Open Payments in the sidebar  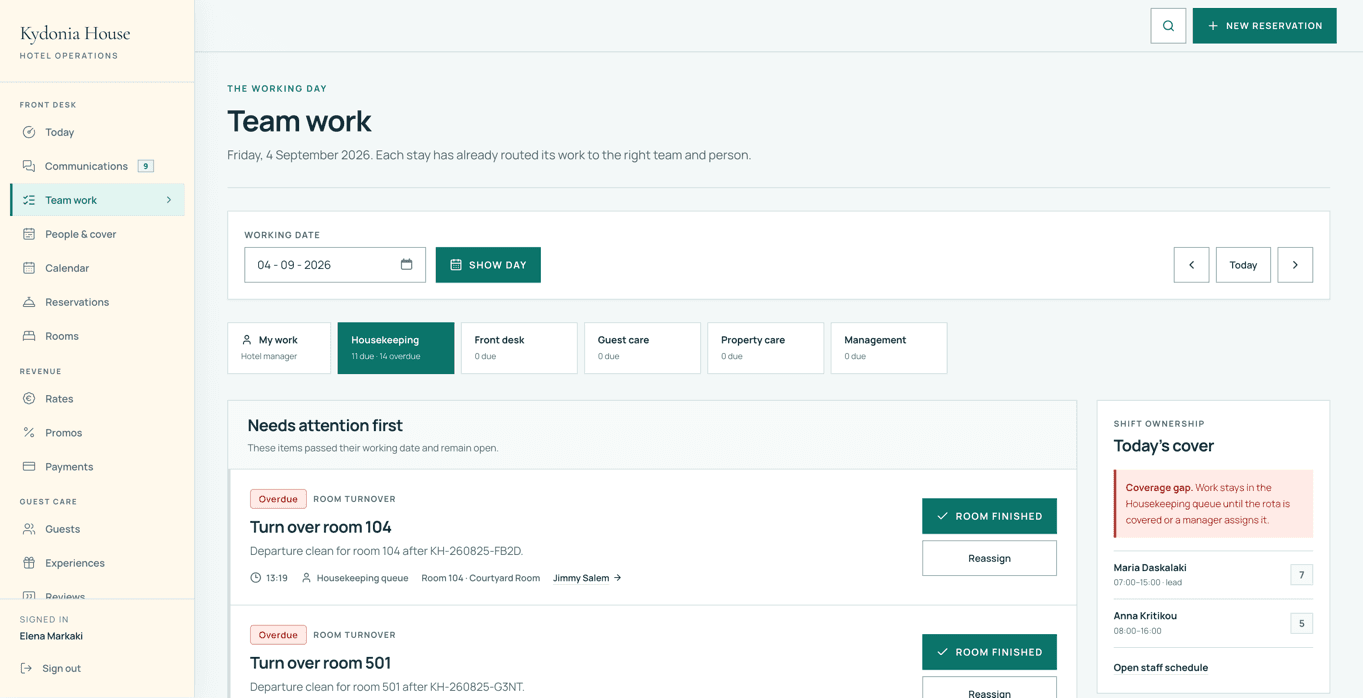tap(97, 467)
